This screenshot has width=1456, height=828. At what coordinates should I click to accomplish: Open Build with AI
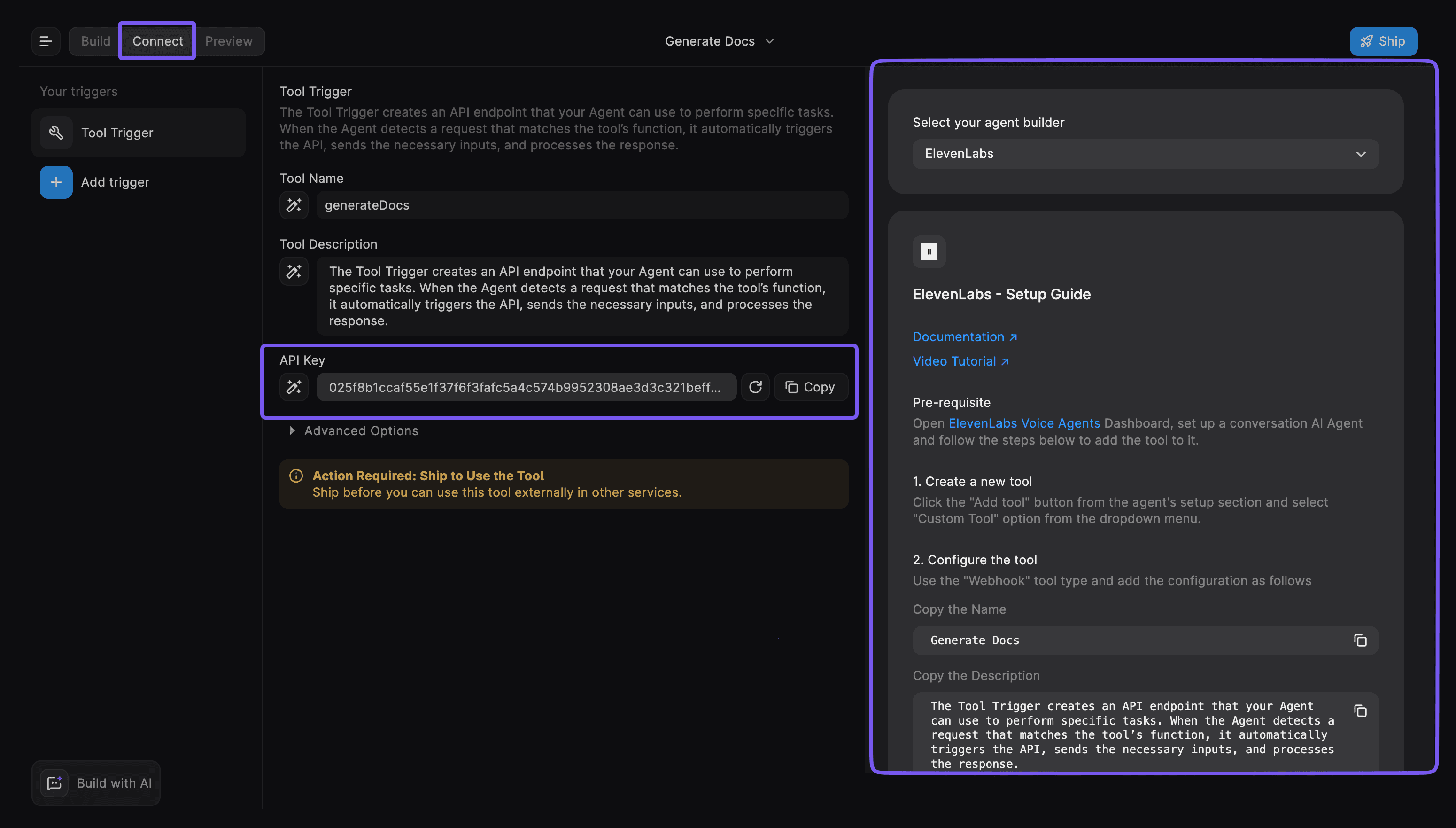pyautogui.click(x=96, y=783)
